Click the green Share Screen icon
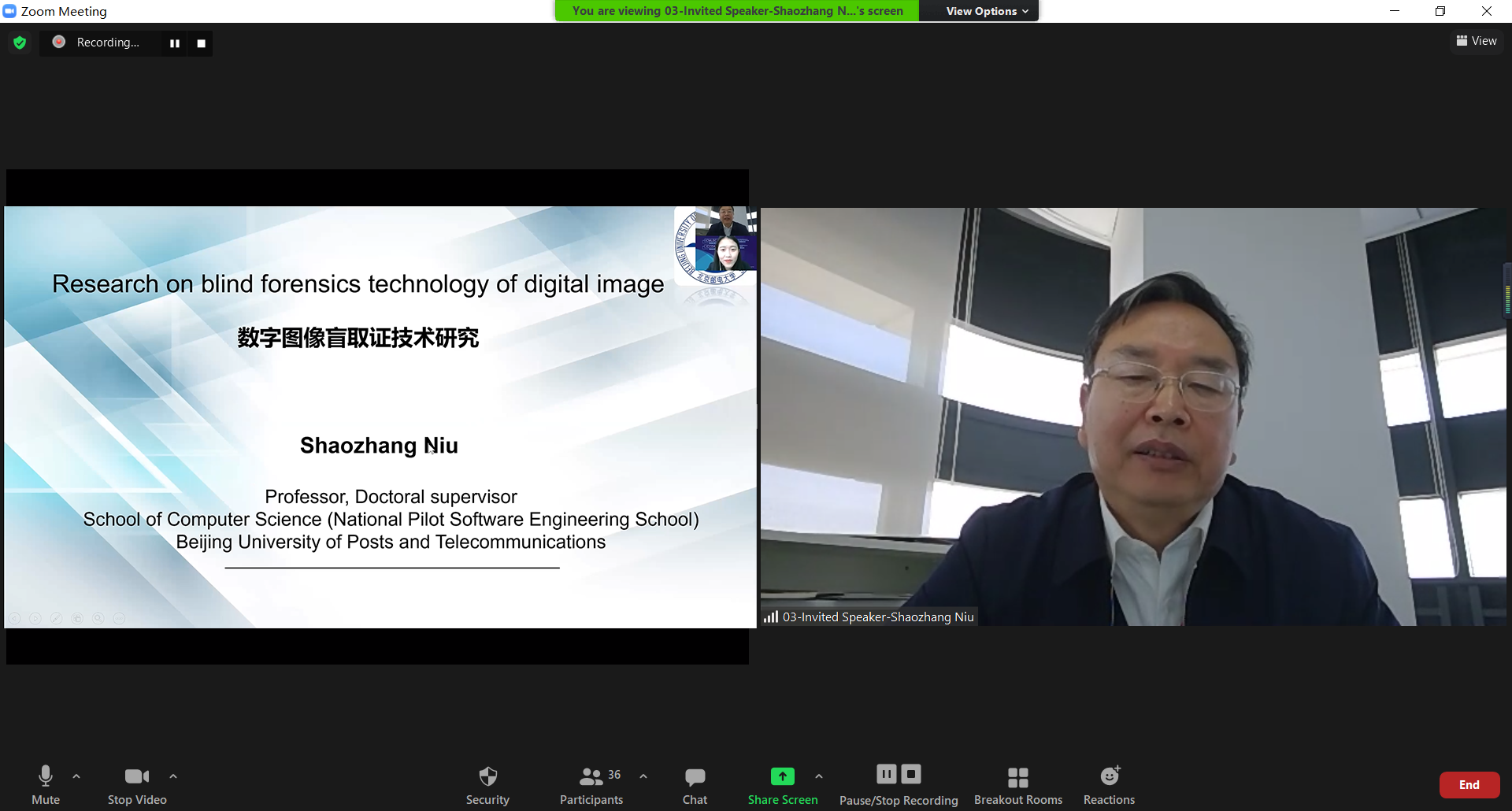Viewport: 1512px width, 811px height. point(783,776)
